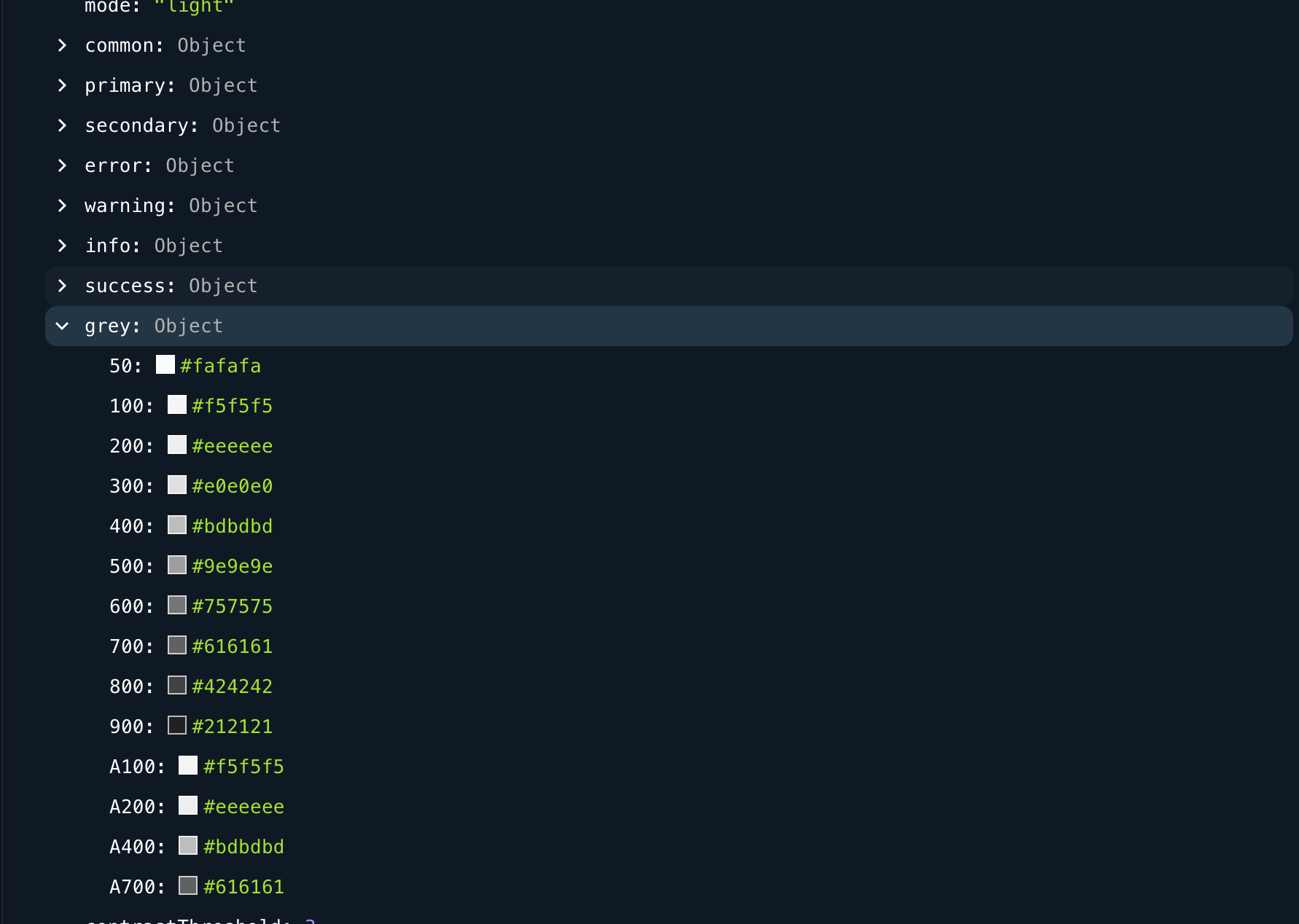Expand the success palette object

point(62,286)
